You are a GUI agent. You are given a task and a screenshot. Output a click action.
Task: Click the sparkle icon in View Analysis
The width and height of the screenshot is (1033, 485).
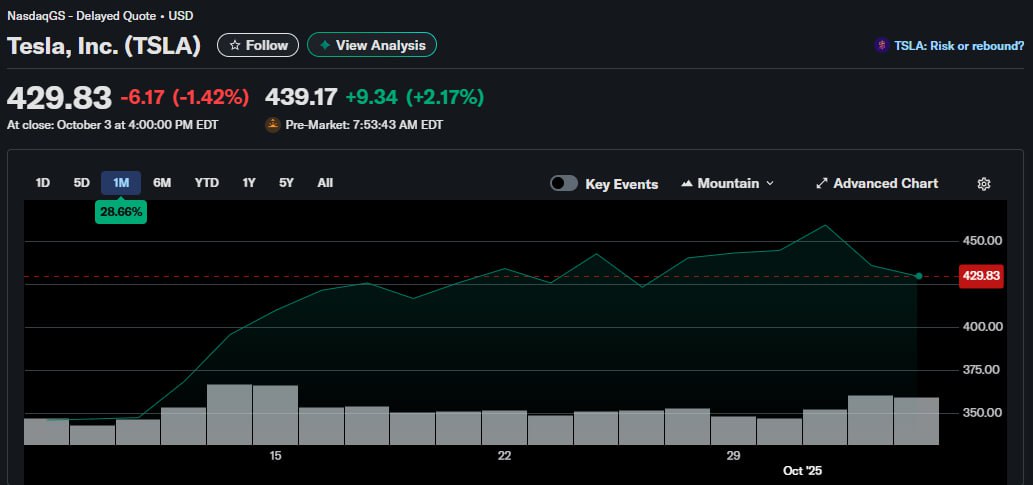(324, 45)
